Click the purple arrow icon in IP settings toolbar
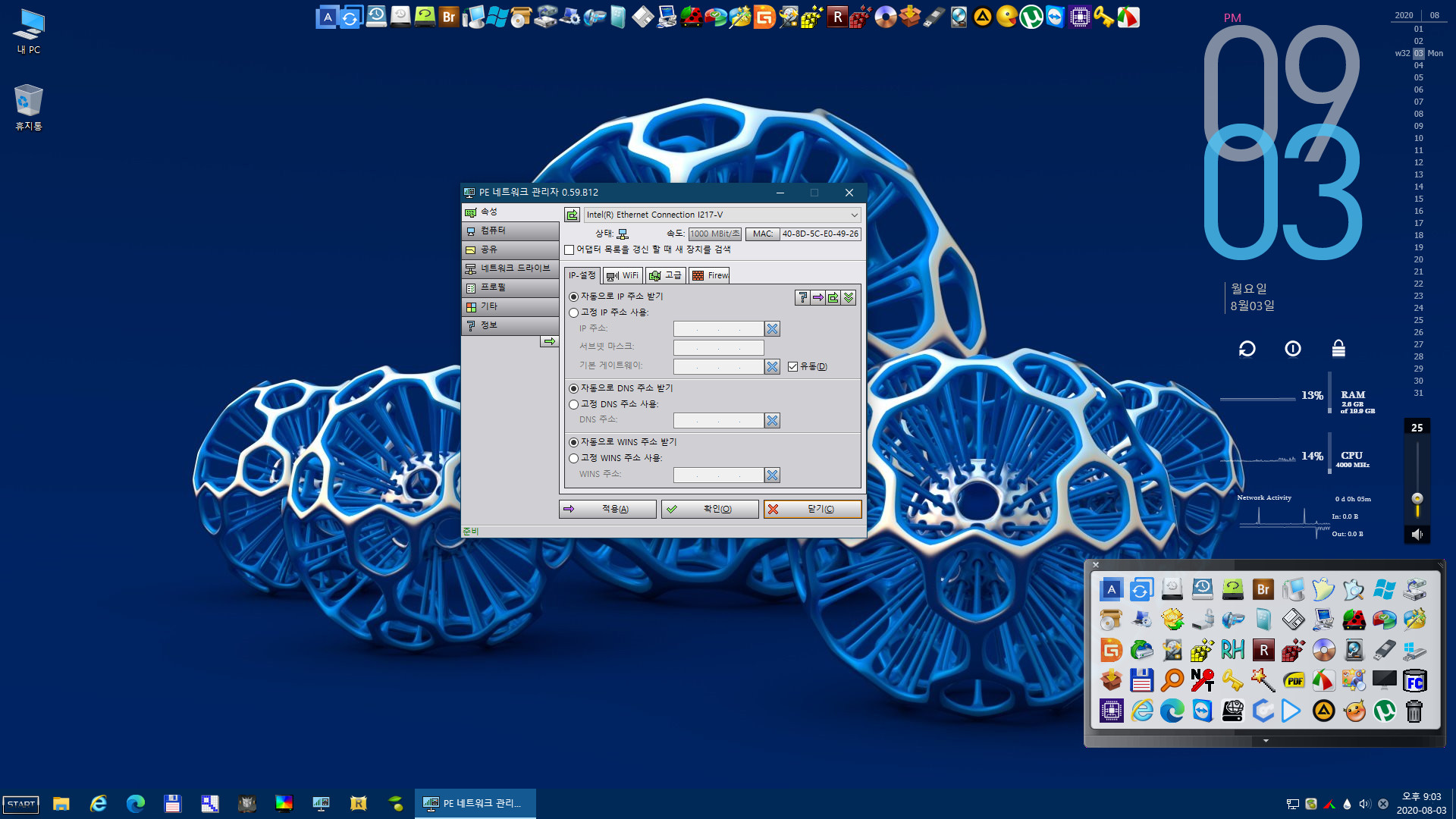This screenshot has height=819, width=1456. (817, 298)
